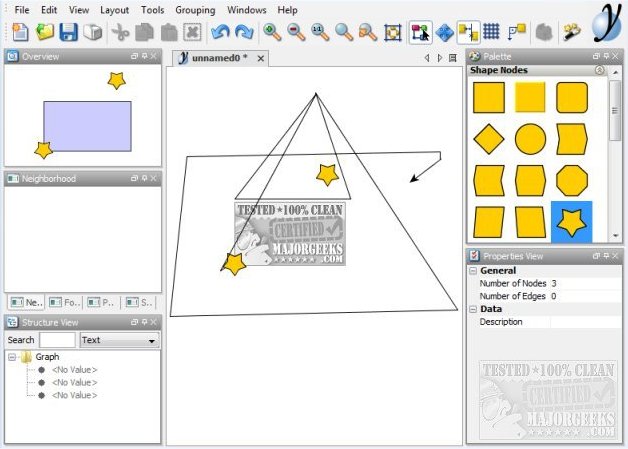Save the graph with the floppy disk icon
Viewport: 628px width, 449px height.
tap(68, 32)
